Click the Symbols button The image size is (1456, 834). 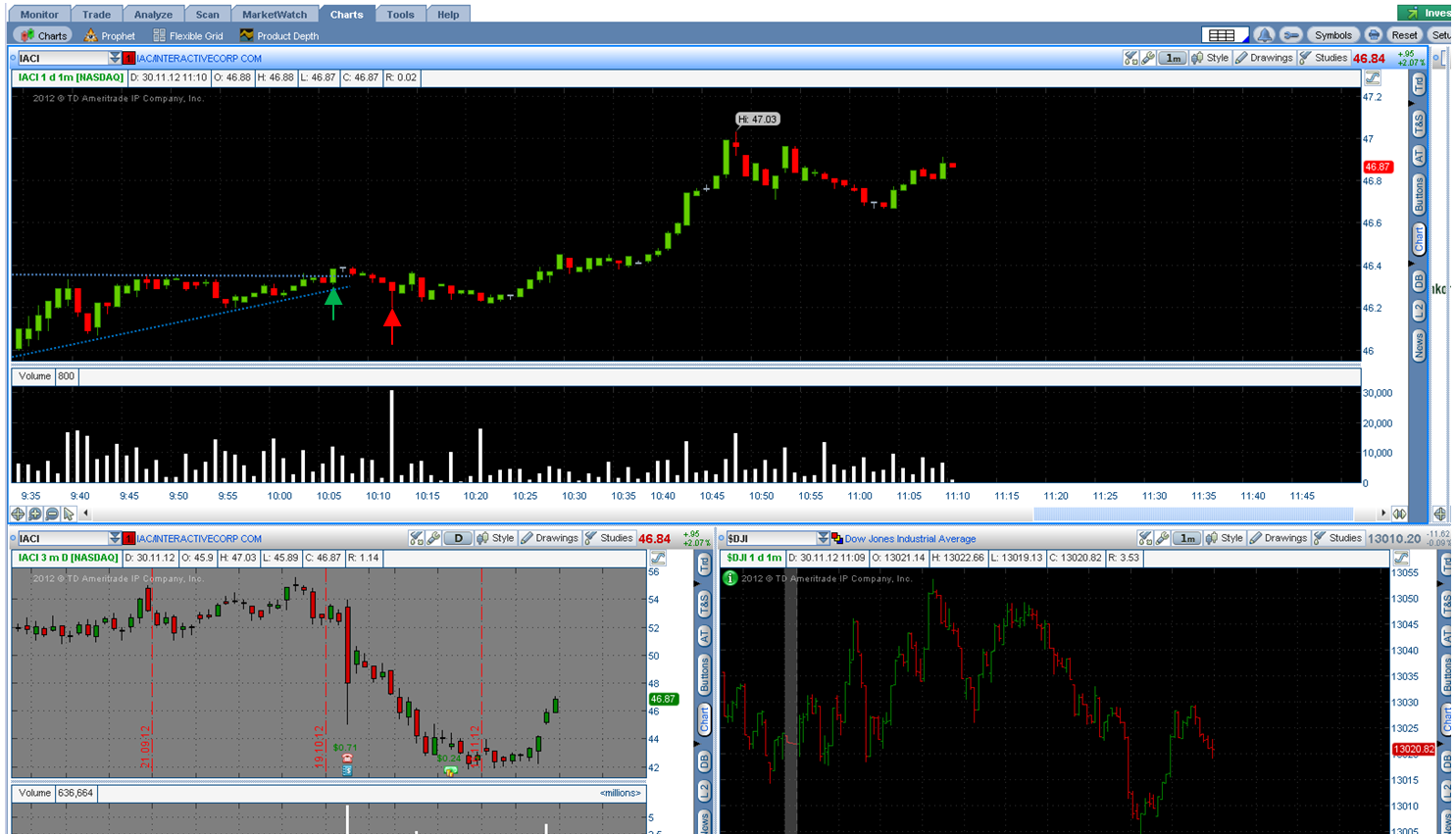(x=1332, y=35)
